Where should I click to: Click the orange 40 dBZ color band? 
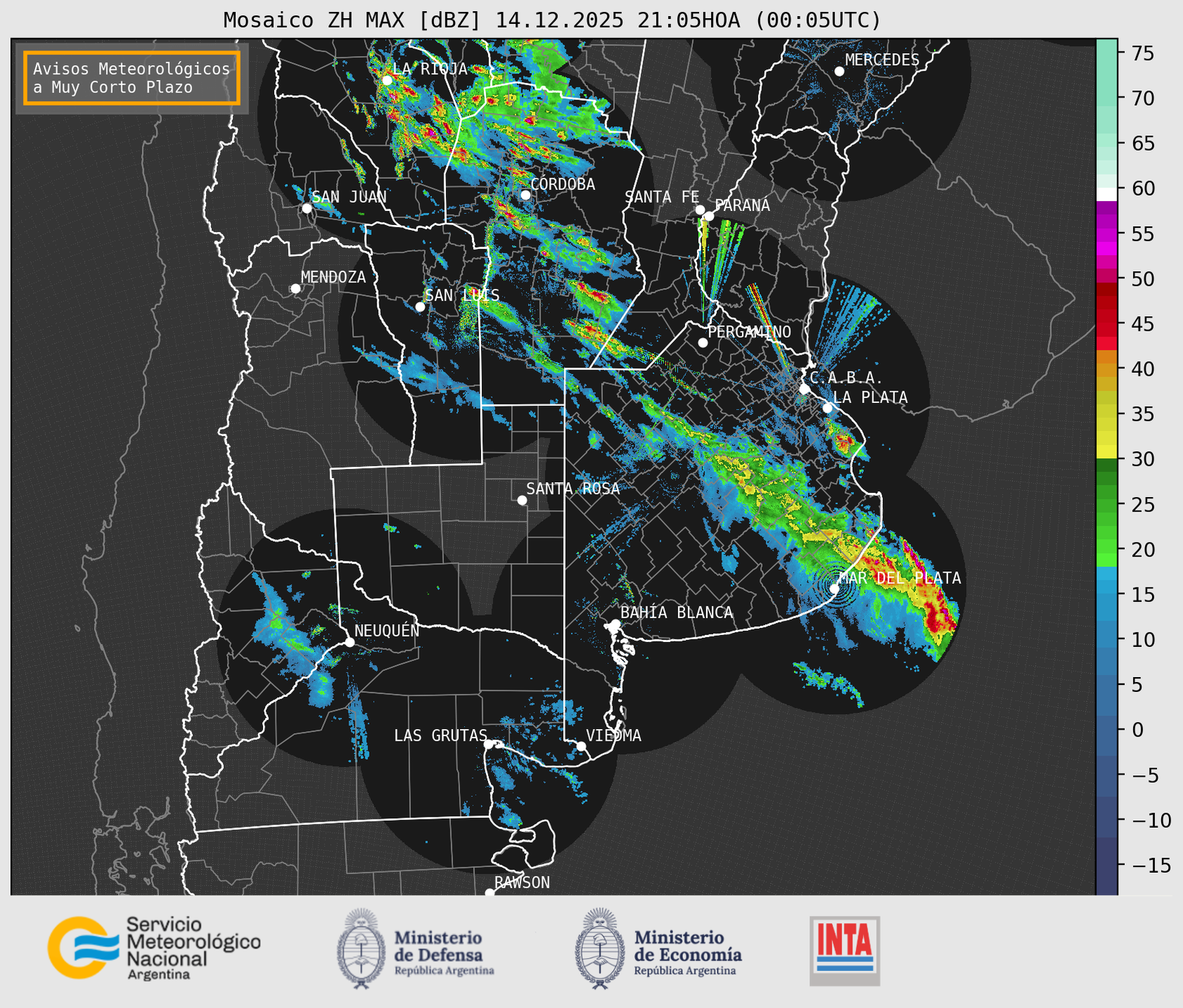1107,369
